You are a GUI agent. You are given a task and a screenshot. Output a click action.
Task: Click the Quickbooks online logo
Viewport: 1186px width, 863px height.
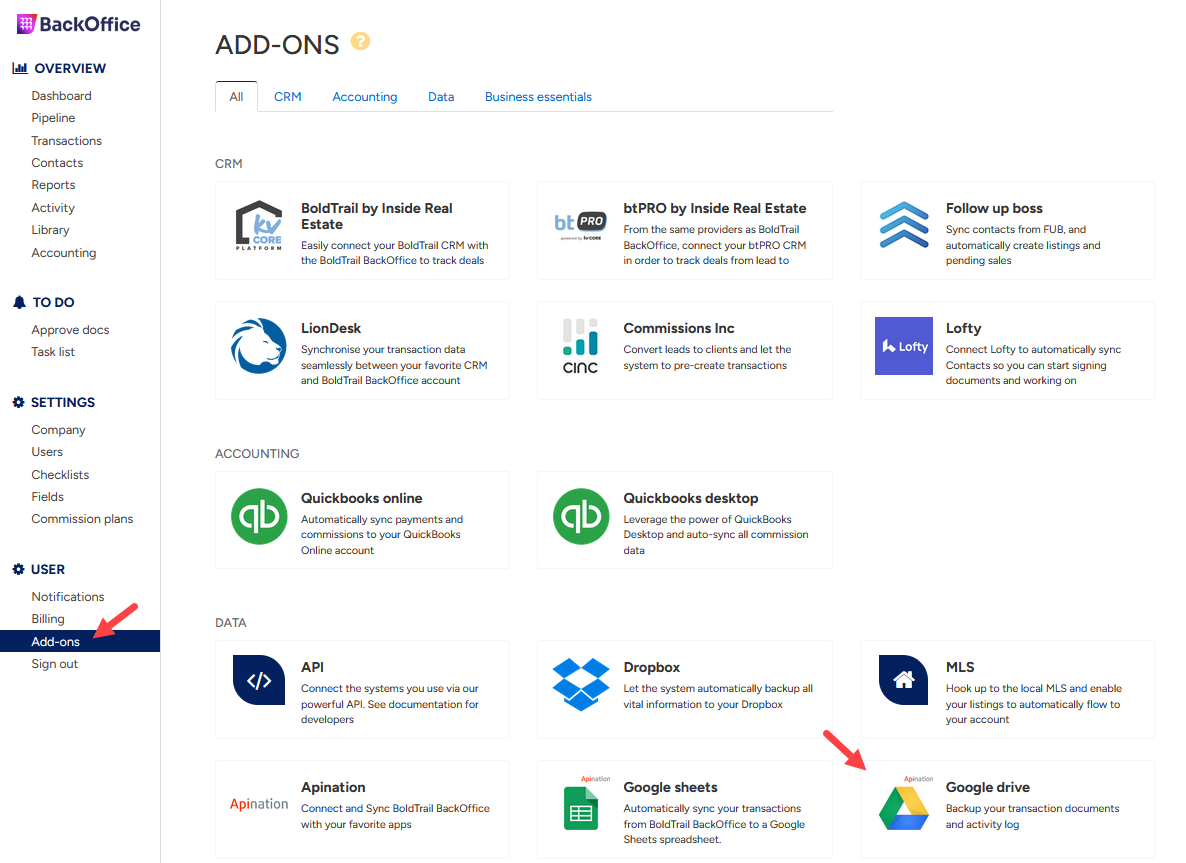pyautogui.click(x=259, y=517)
